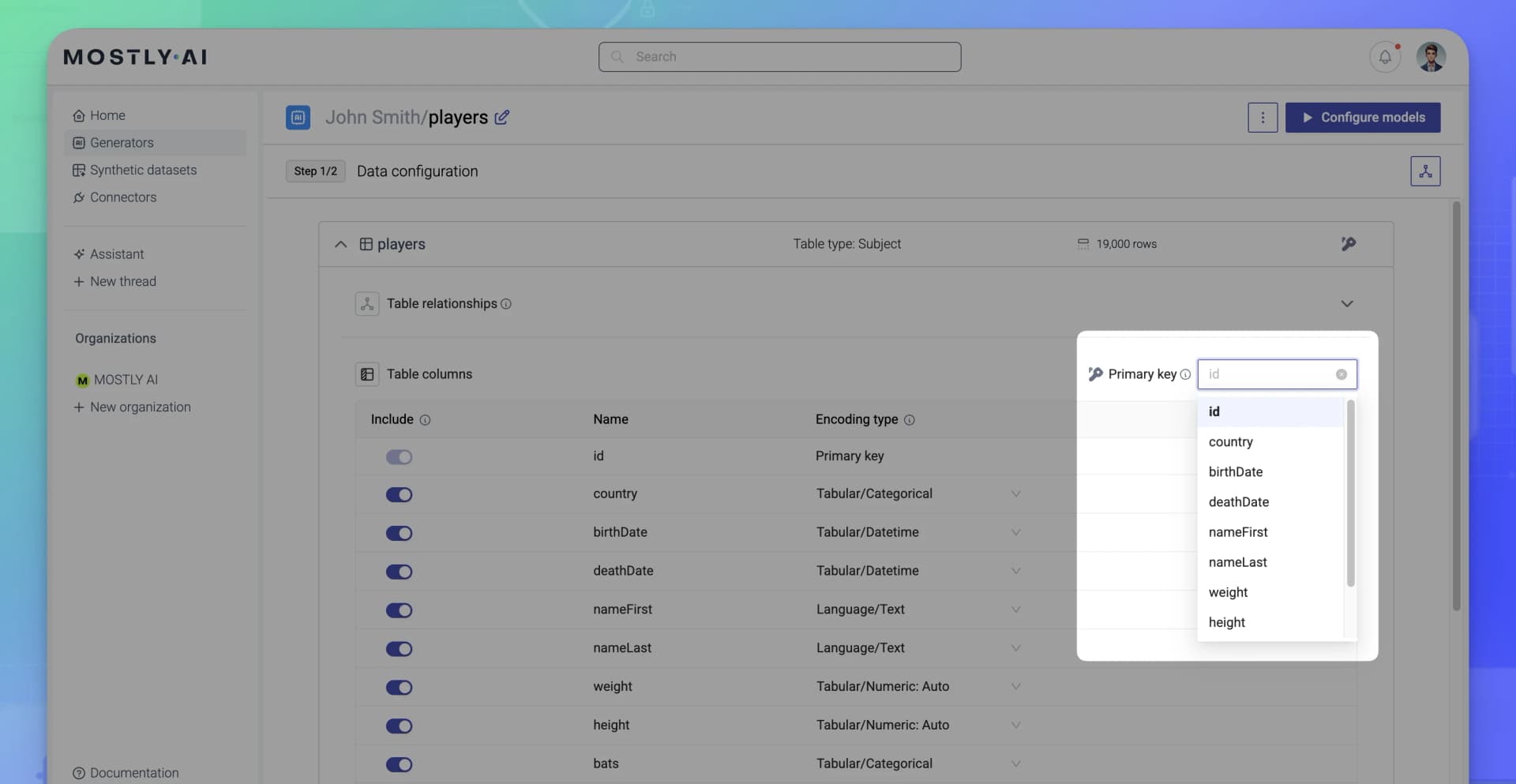The width and height of the screenshot is (1516, 784).
Task: Click the Configure models button
Action: 1362,118
